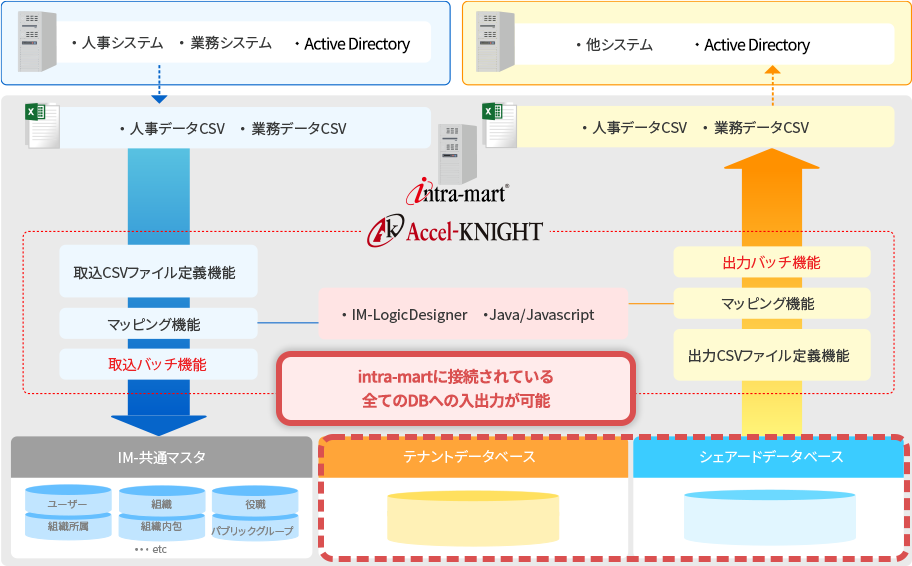
Task: Click the etc text under the master cylinders
Action: point(159,549)
